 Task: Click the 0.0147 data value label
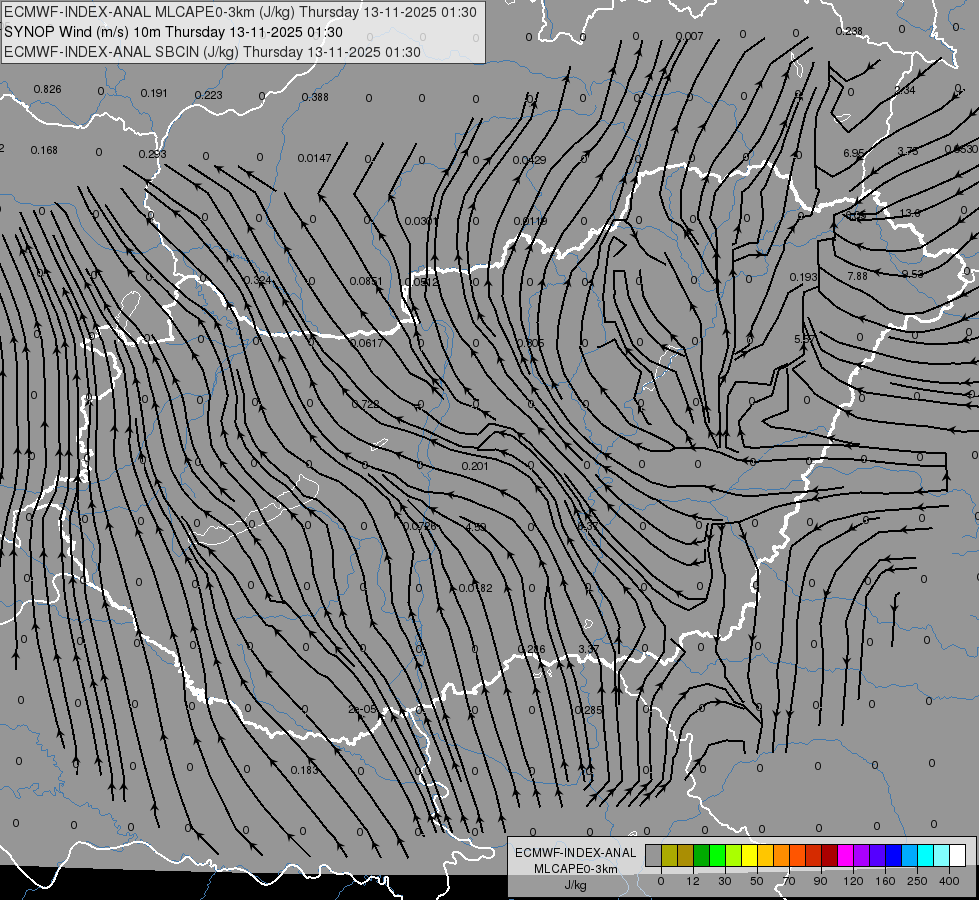[x=314, y=158]
